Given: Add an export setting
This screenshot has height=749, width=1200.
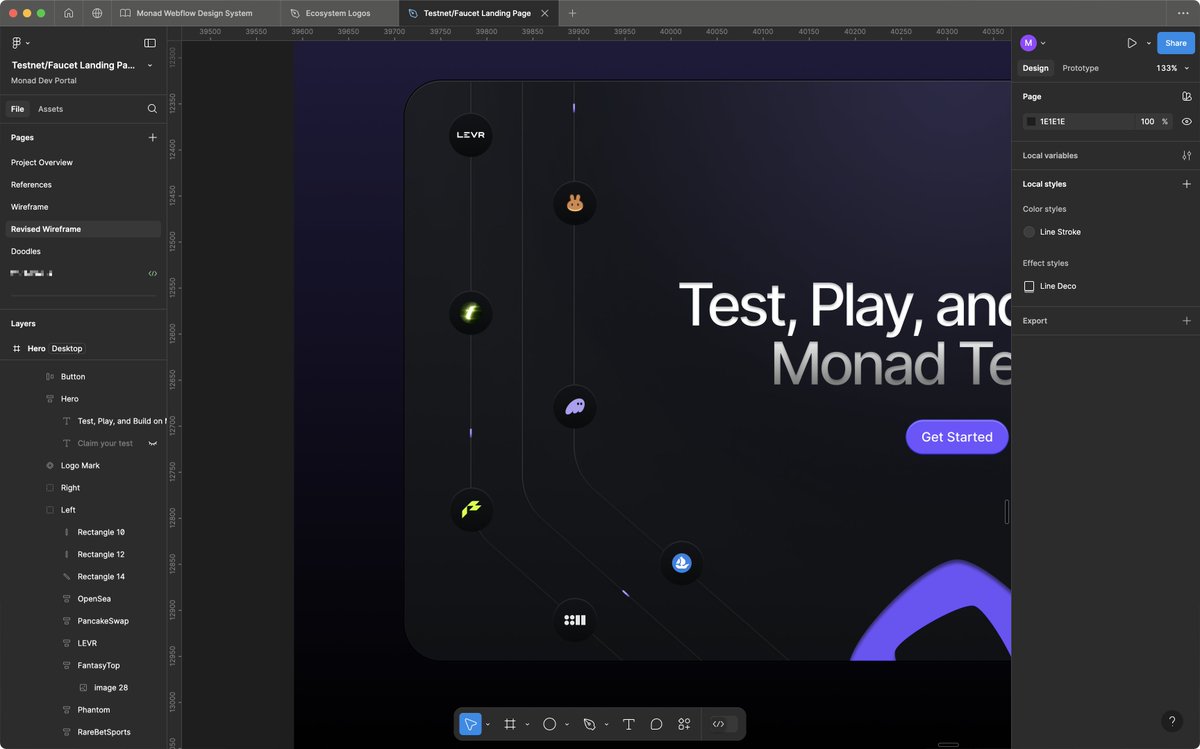Looking at the screenshot, I should 1186,321.
